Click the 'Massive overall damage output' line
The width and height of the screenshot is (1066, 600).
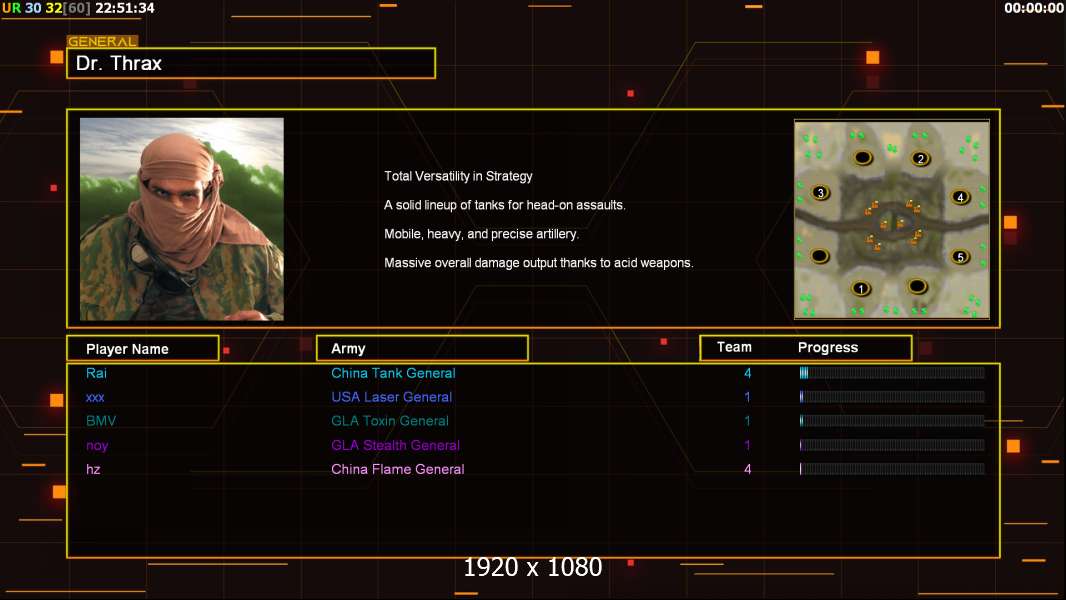coord(538,263)
